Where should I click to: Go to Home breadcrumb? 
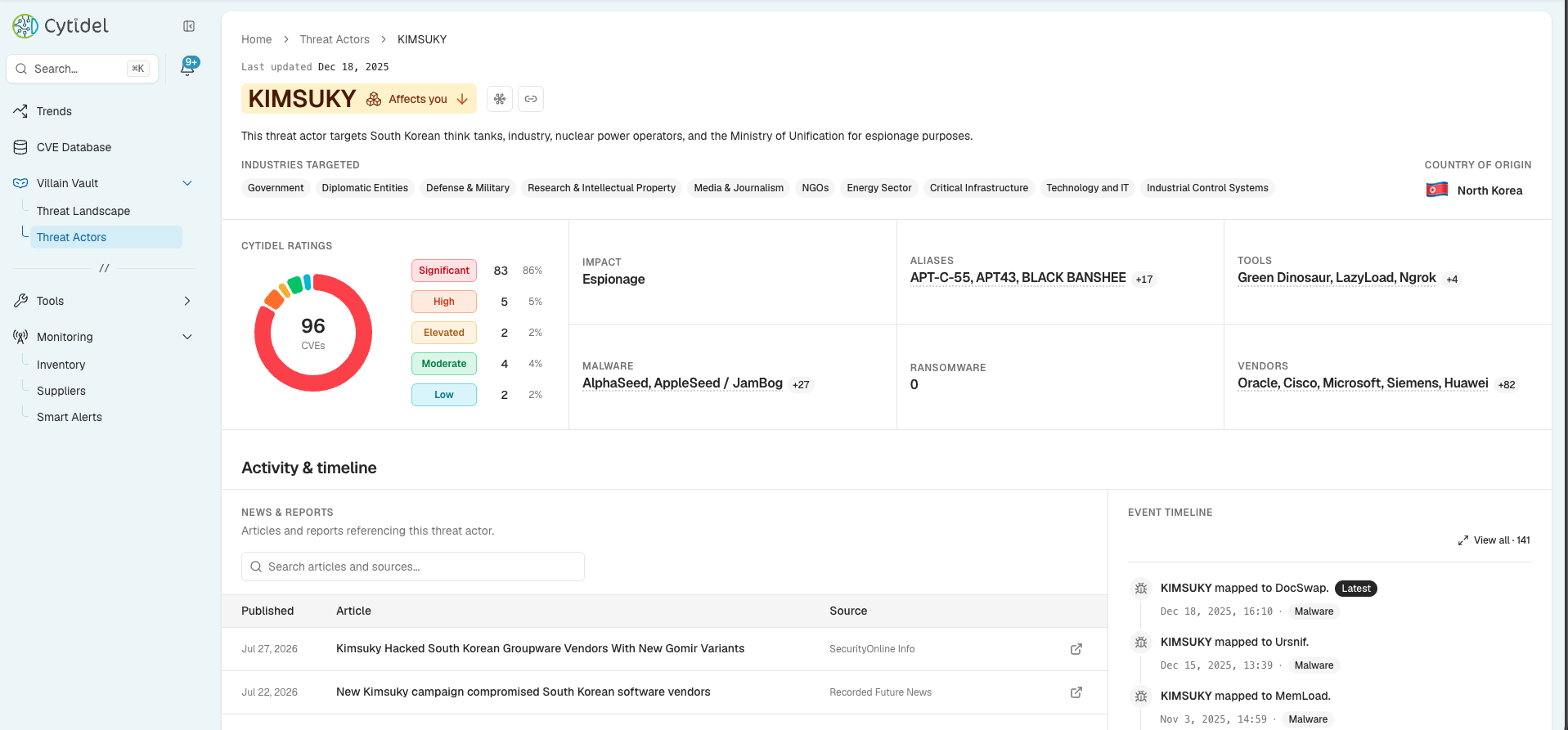point(256,39)
